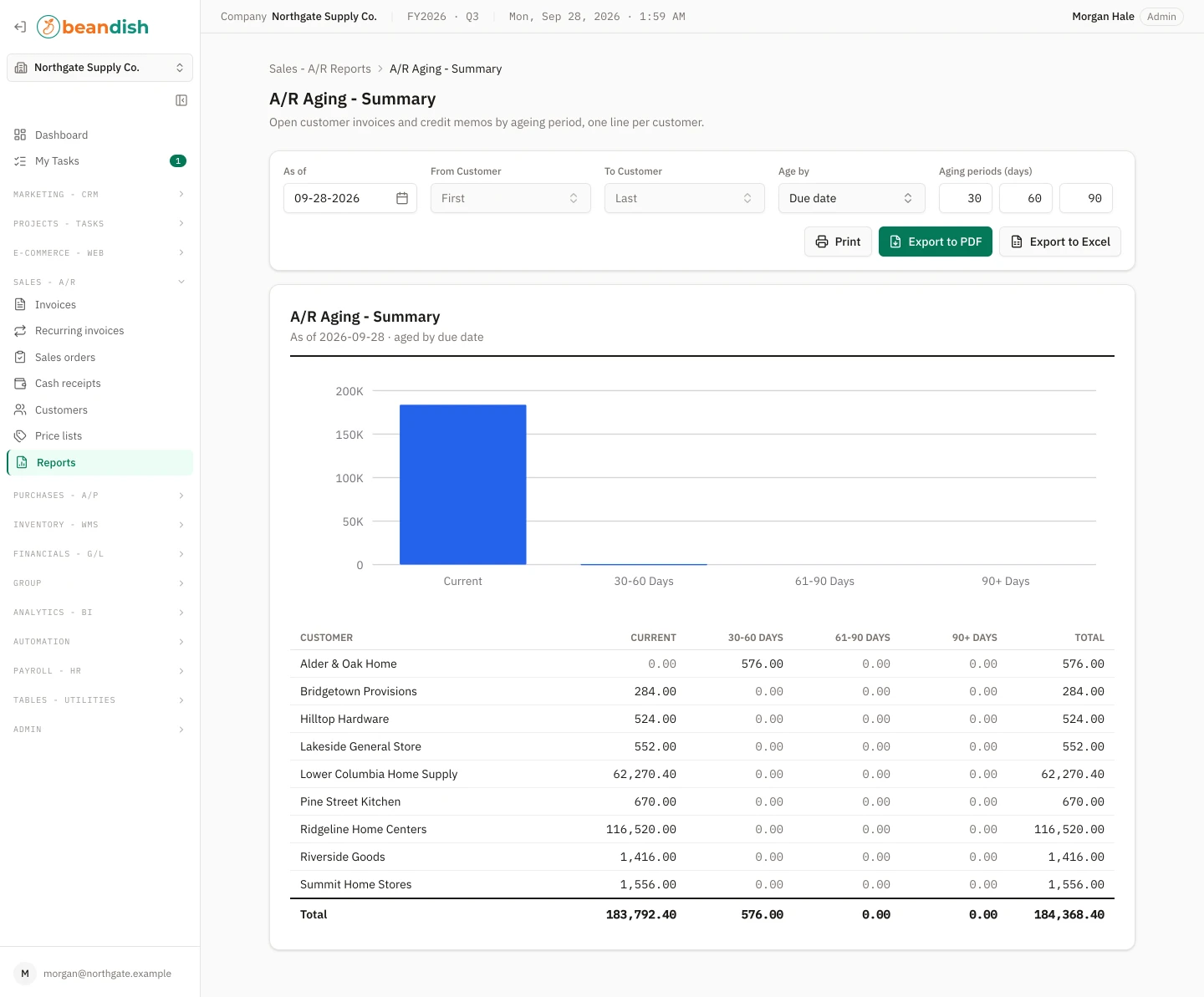This screenshot has height=997, width=1204.
Task: Expand the Financials - G/L section
Action: tap(99, 554)
